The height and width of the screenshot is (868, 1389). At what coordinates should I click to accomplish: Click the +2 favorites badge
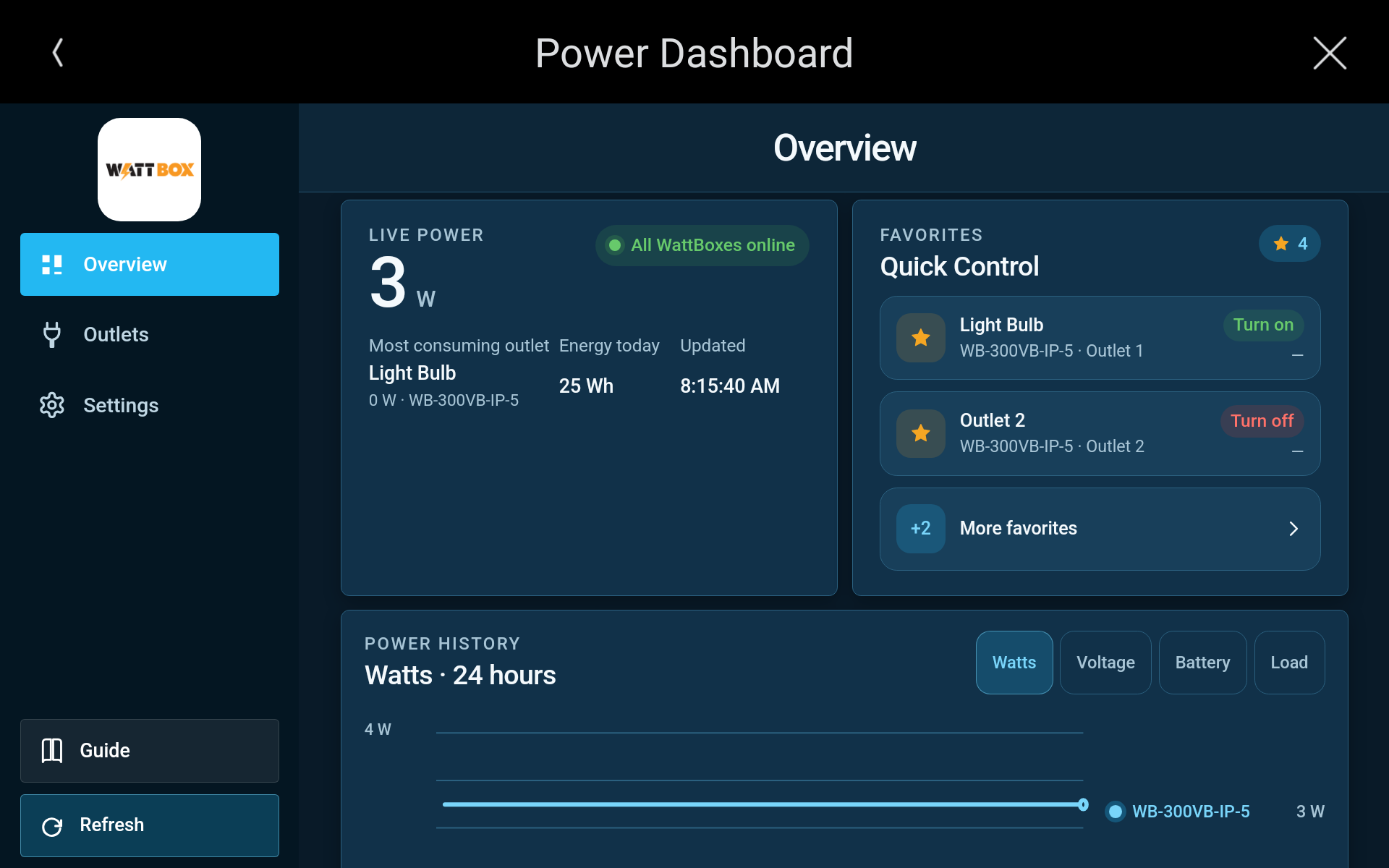pyautogui.click(x=921, y=529)
